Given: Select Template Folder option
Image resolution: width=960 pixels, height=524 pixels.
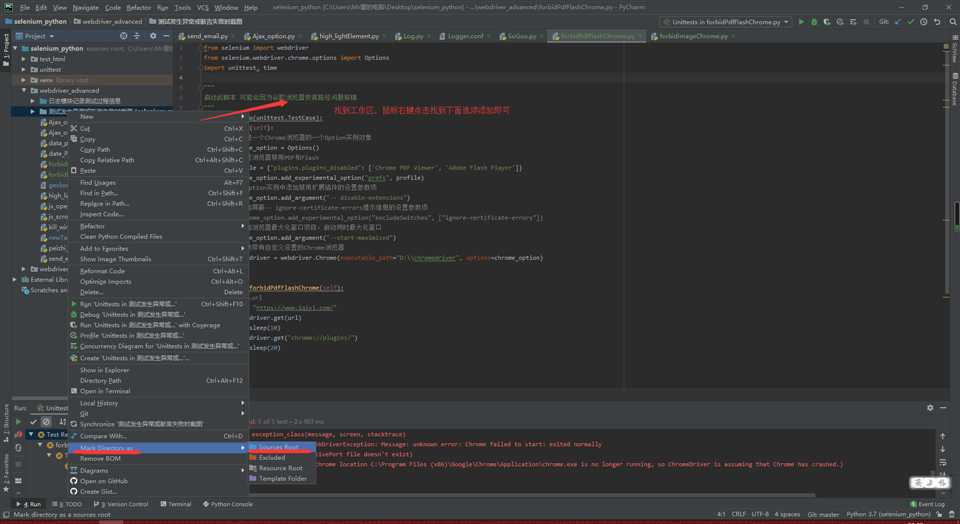Looking at the screenshot, I should tap(282, 479).
